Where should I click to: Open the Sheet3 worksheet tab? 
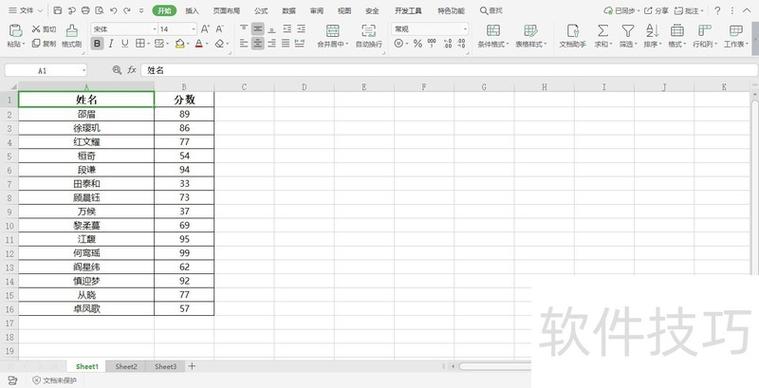[x=166, y=366]
